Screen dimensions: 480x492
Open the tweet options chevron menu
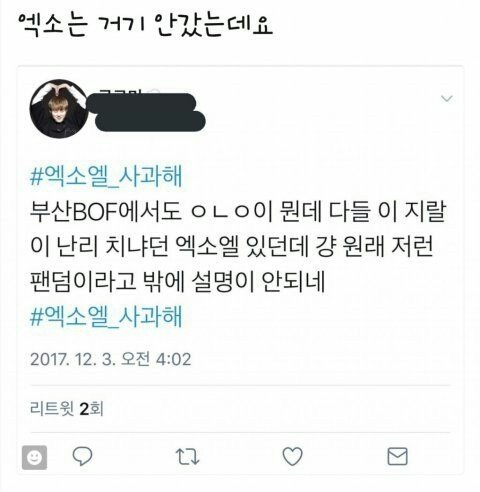pyautogui.click(x=447, y=98)
